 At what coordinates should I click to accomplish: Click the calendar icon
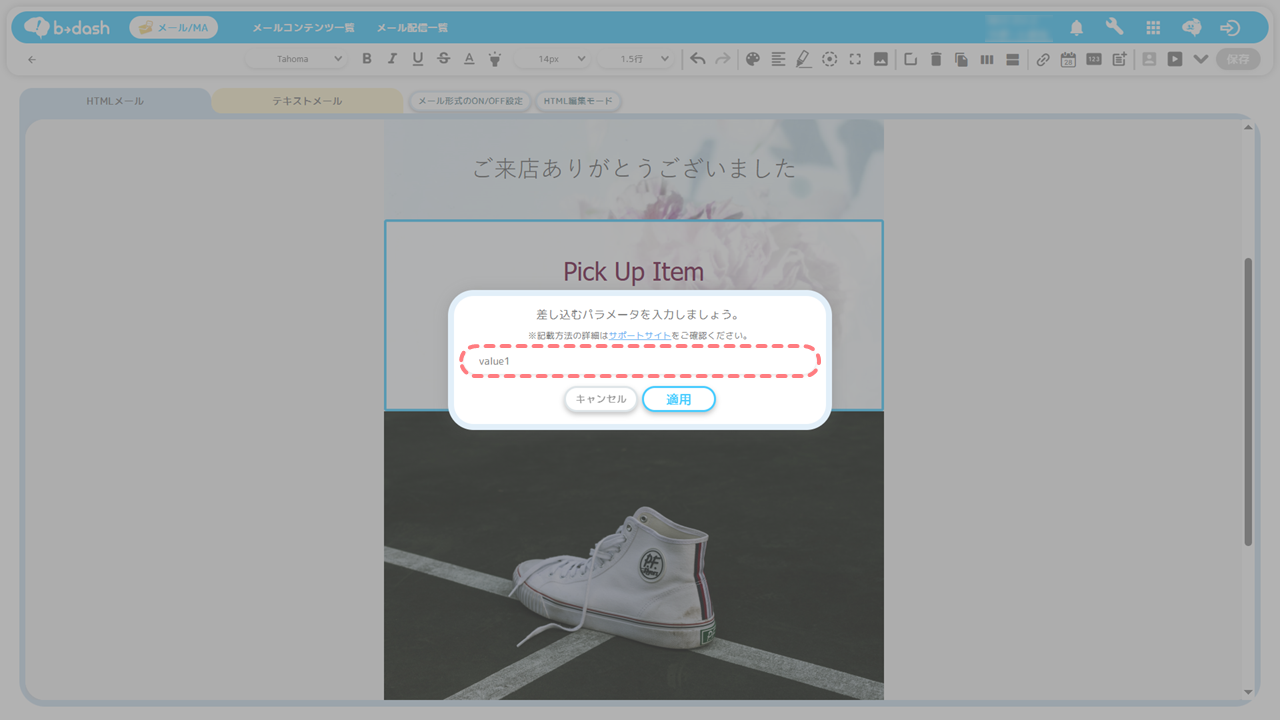pyautogui.click(x=1068, y=59)
